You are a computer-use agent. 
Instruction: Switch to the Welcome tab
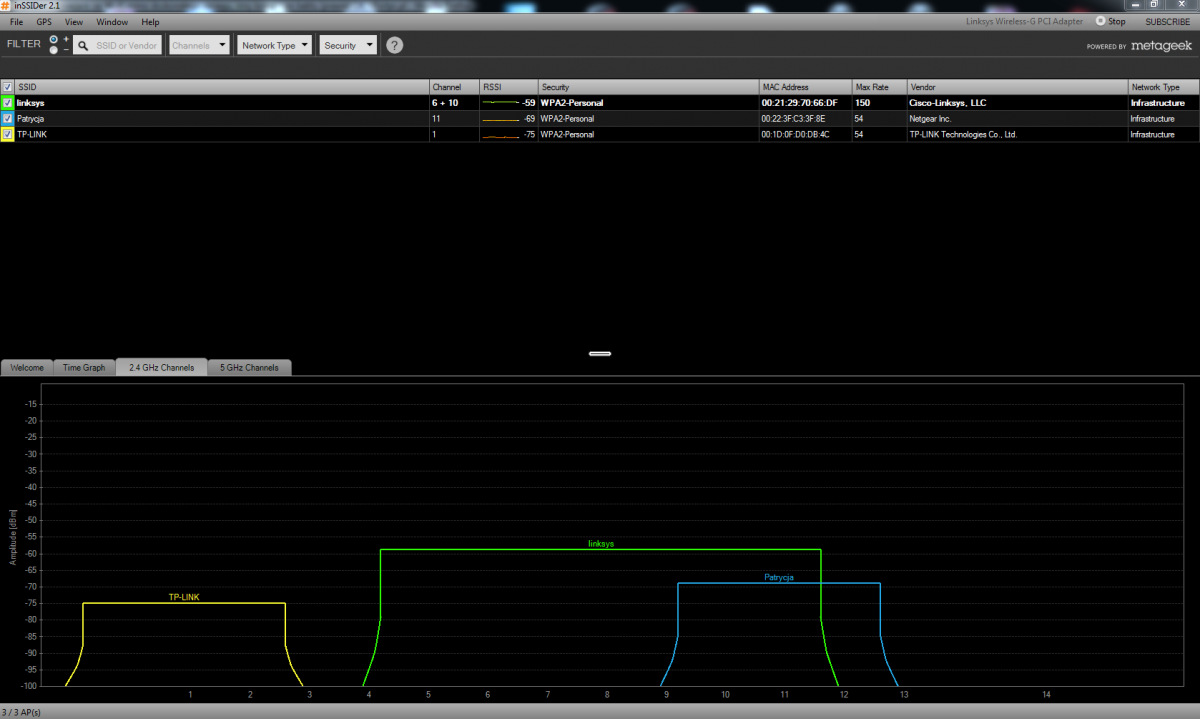27,367
